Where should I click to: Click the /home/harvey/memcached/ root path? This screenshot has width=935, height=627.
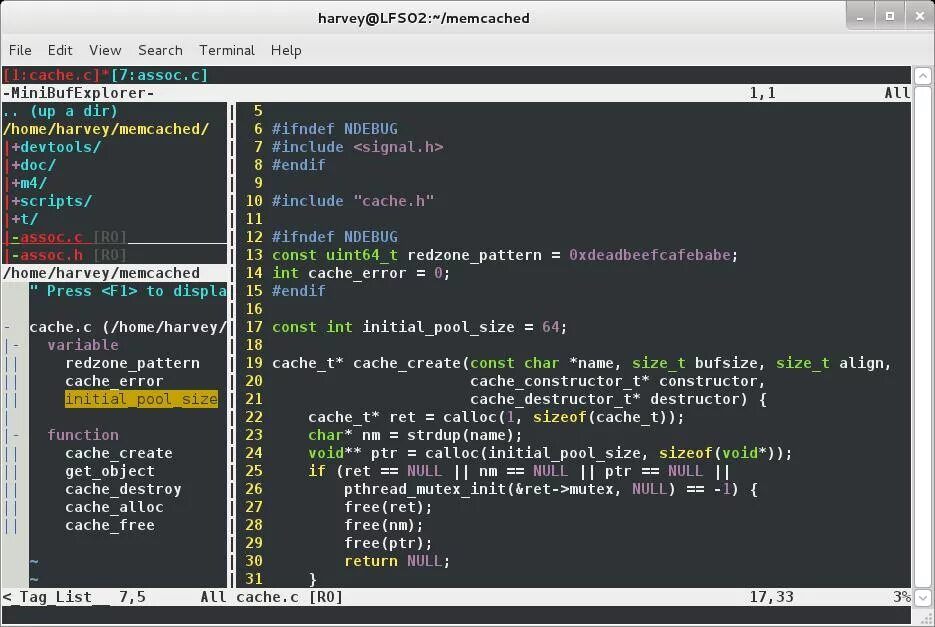[x=106, y=129]
